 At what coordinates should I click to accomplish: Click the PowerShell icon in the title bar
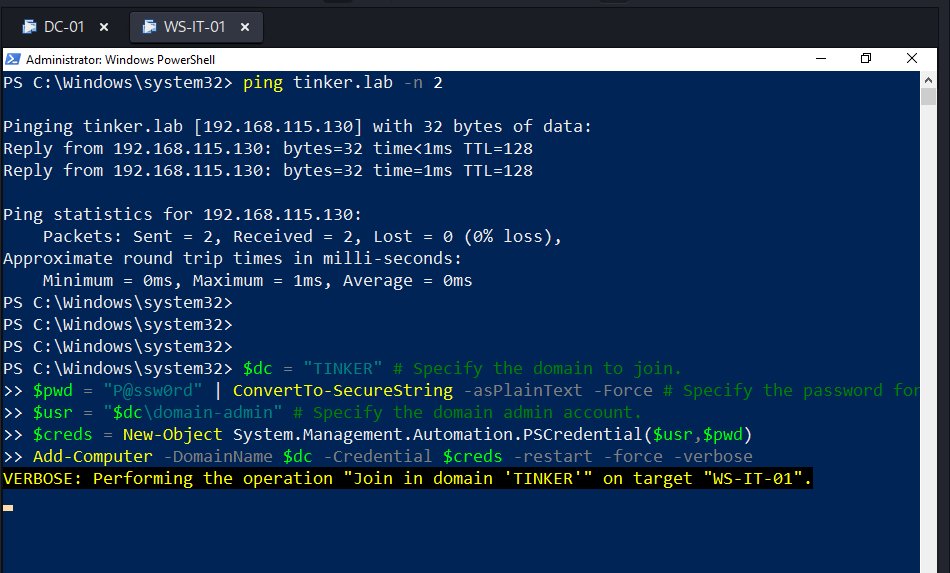click(13, 59)
